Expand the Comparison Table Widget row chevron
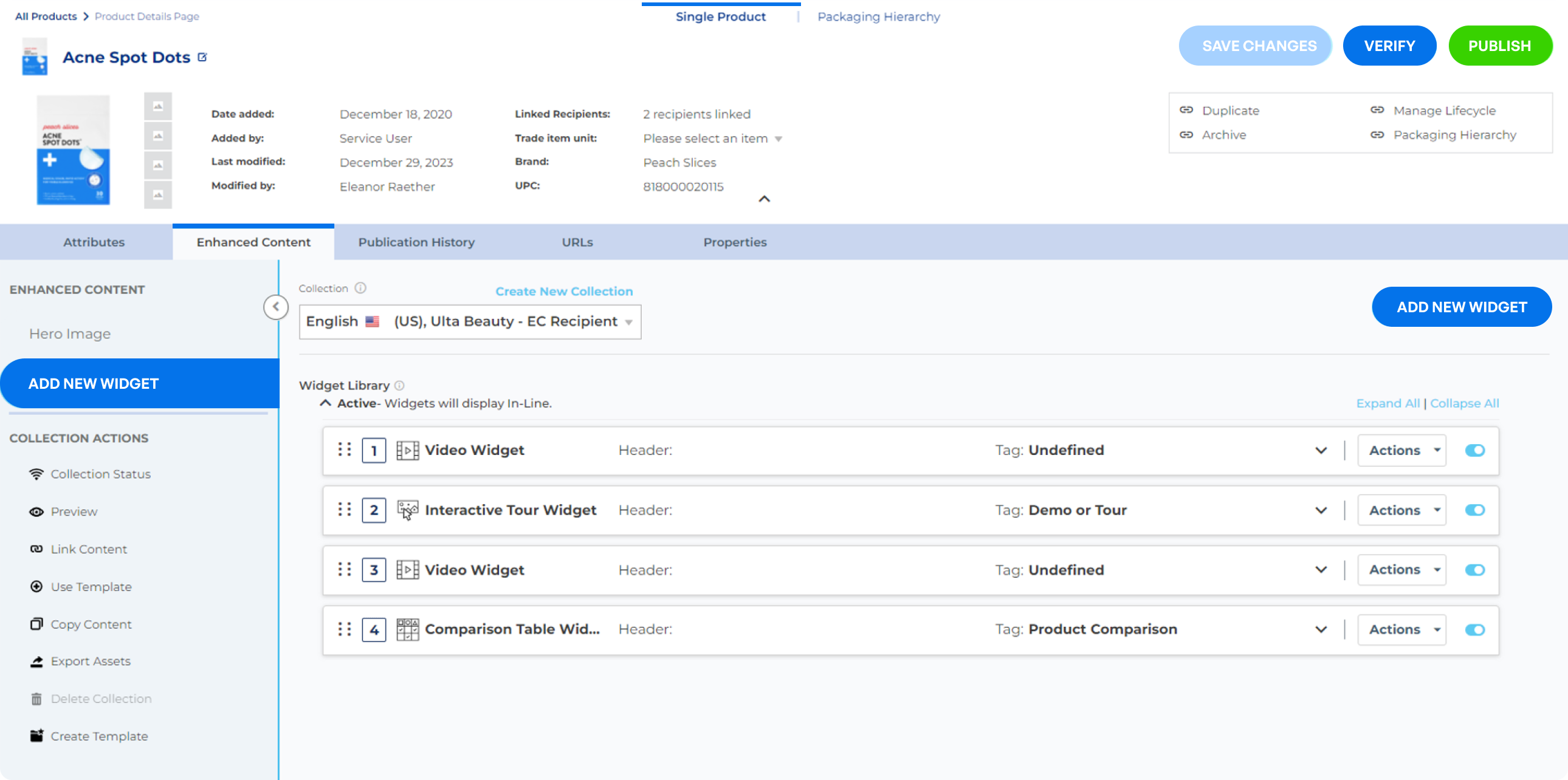Viewport: 1568px width, 780px height. [x=1320, y=630]
